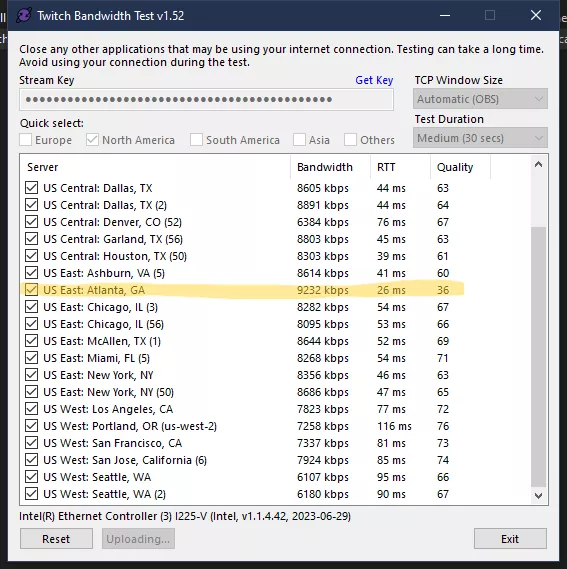Viewport: 567px width, 569px height.
Task: Uncheck US East: Ashburn, VA (5) server
Action: [32, 273]
